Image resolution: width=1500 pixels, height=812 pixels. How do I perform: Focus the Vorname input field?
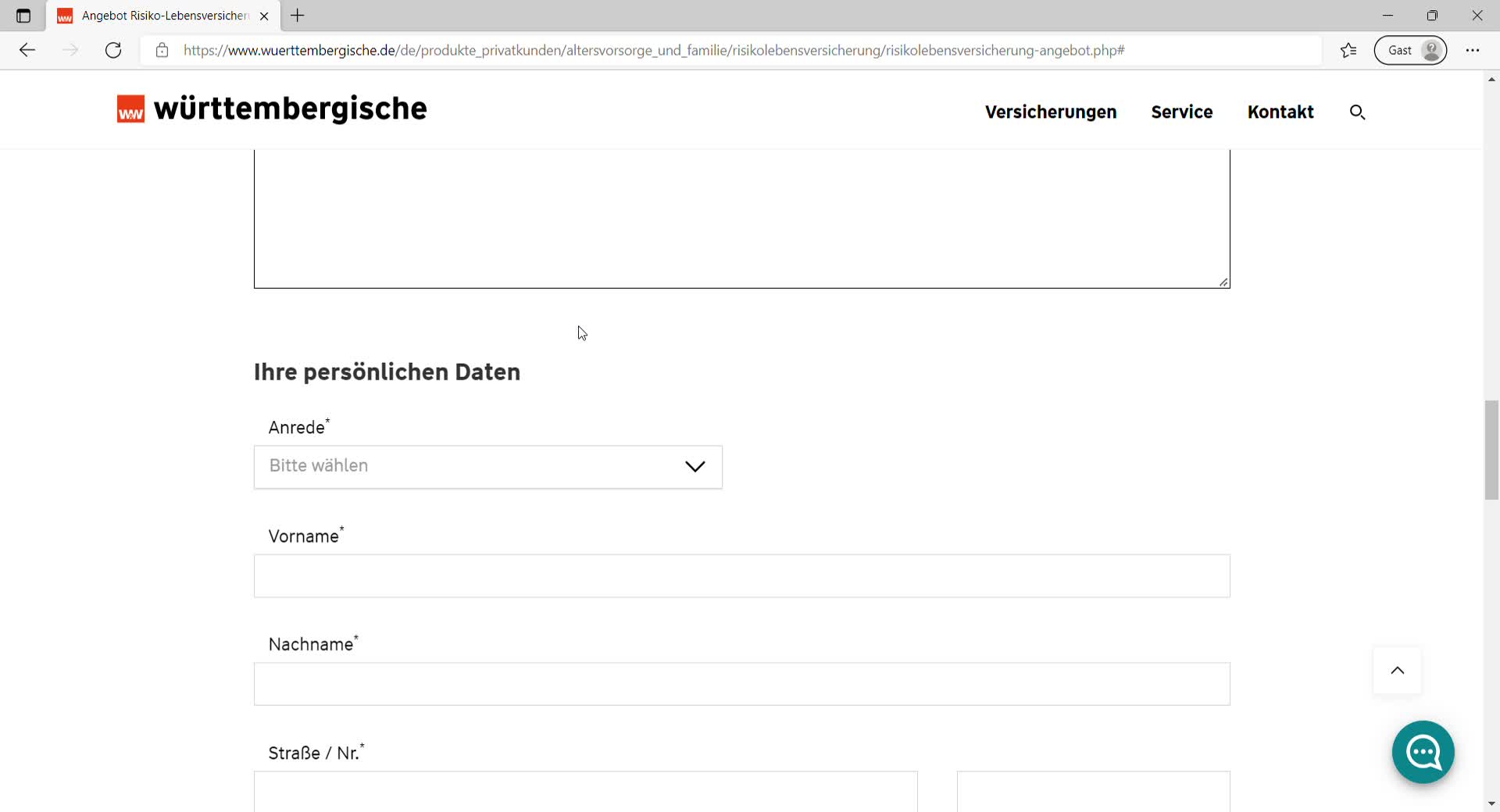(x=741, y=576)
